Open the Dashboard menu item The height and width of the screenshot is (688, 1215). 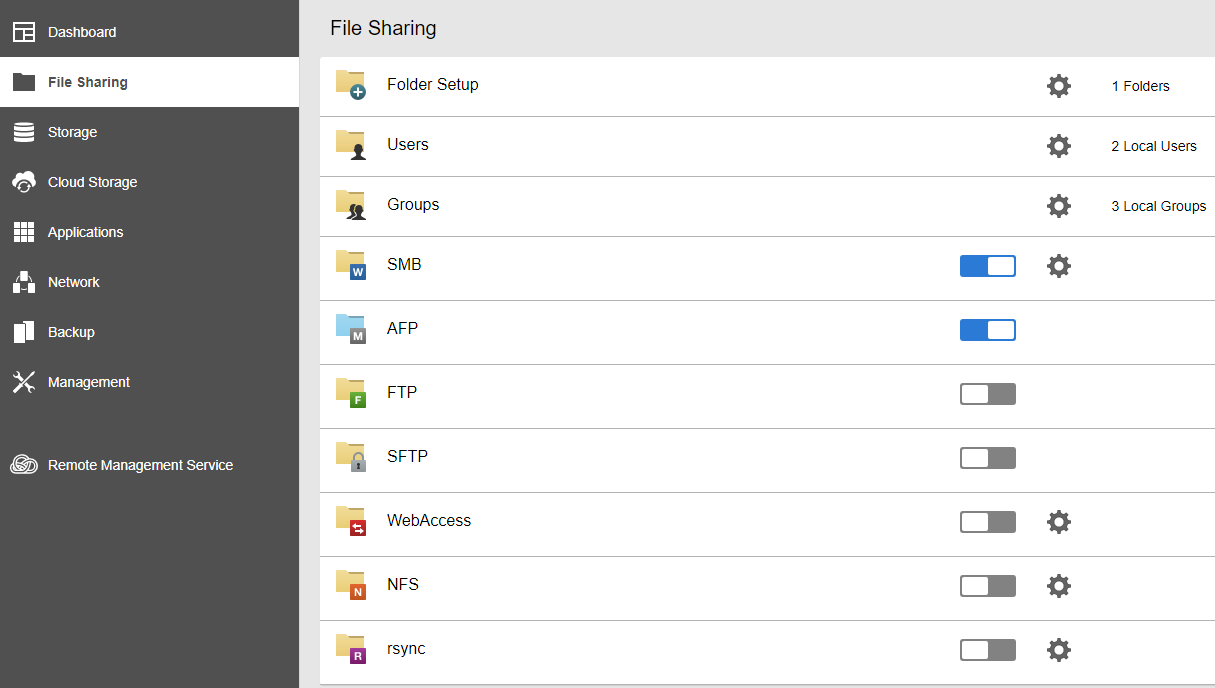click(x=82, y=32)
